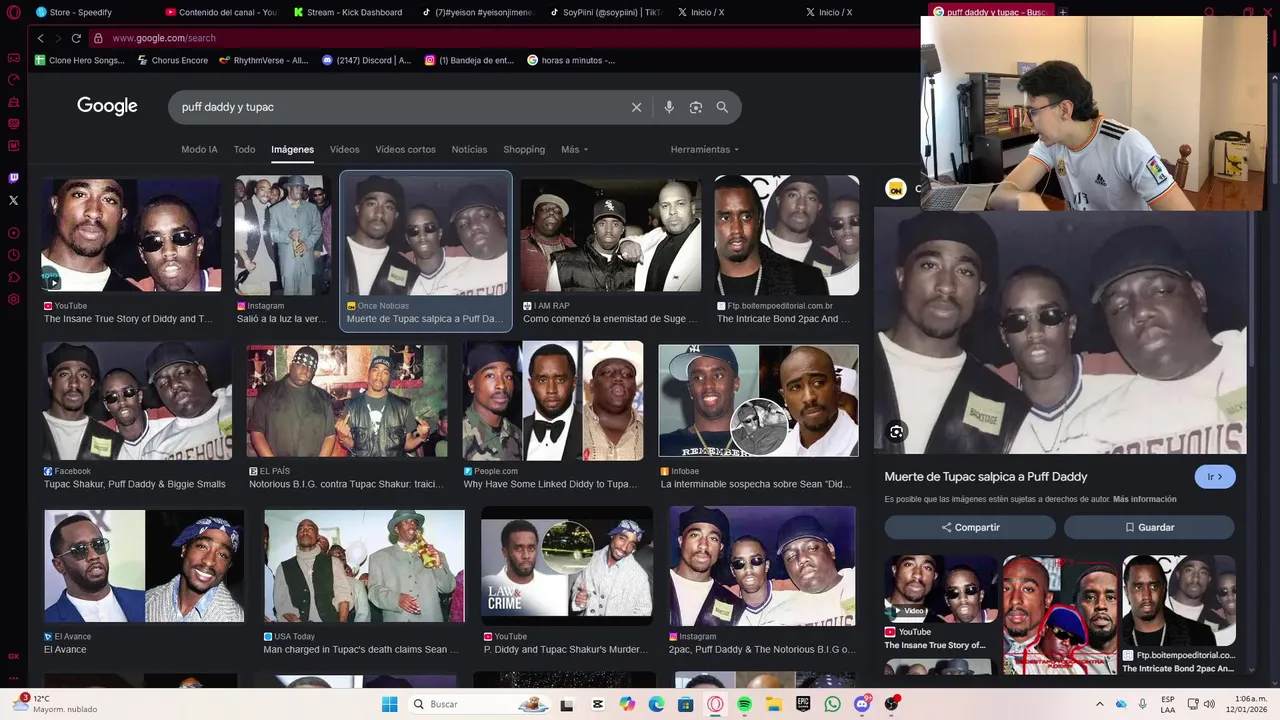Switch to the Noticias tab
Viewport: 1280px width, 720px height.
469,149
